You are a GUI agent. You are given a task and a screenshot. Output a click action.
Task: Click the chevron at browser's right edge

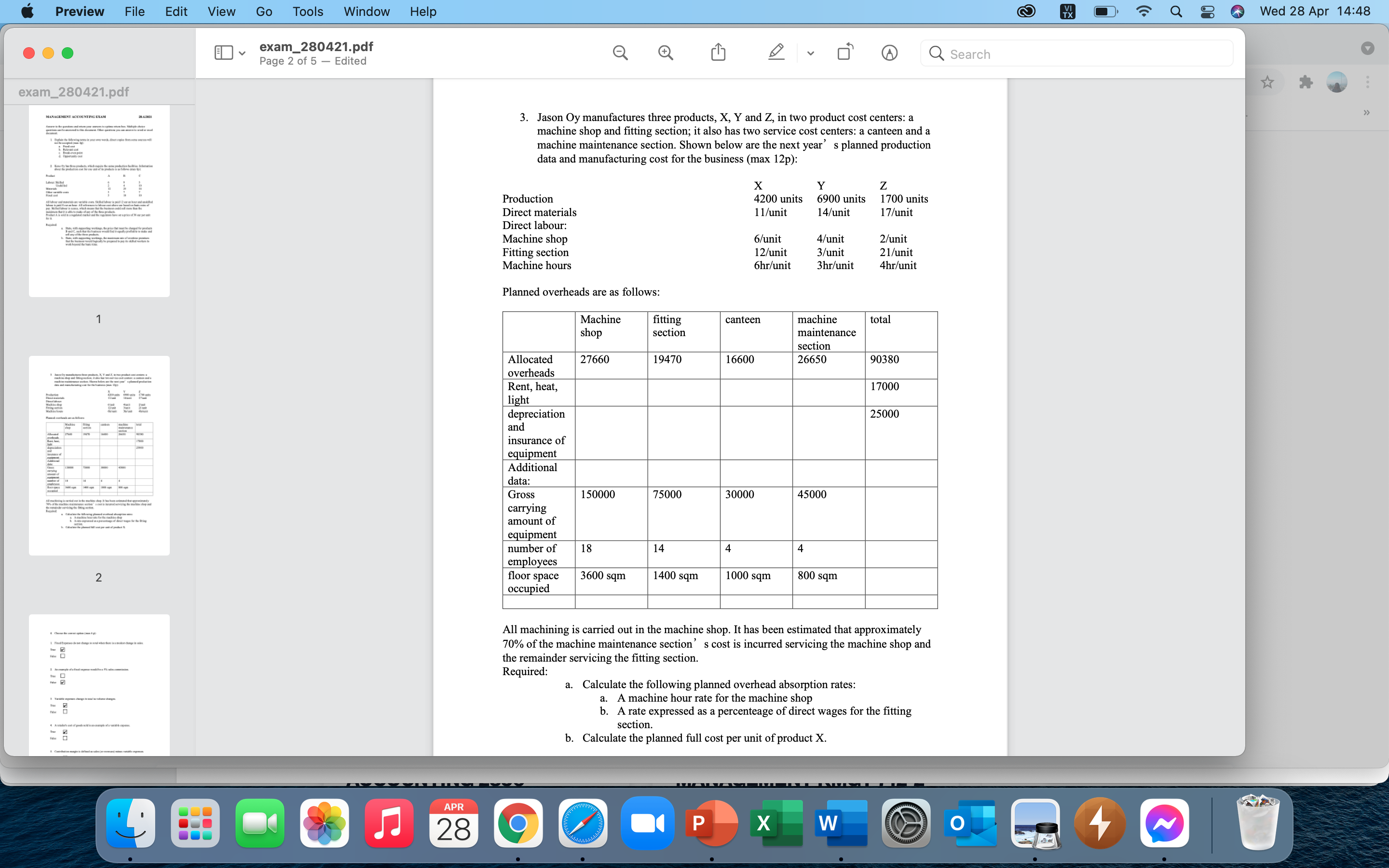[x=1366, y=112]
